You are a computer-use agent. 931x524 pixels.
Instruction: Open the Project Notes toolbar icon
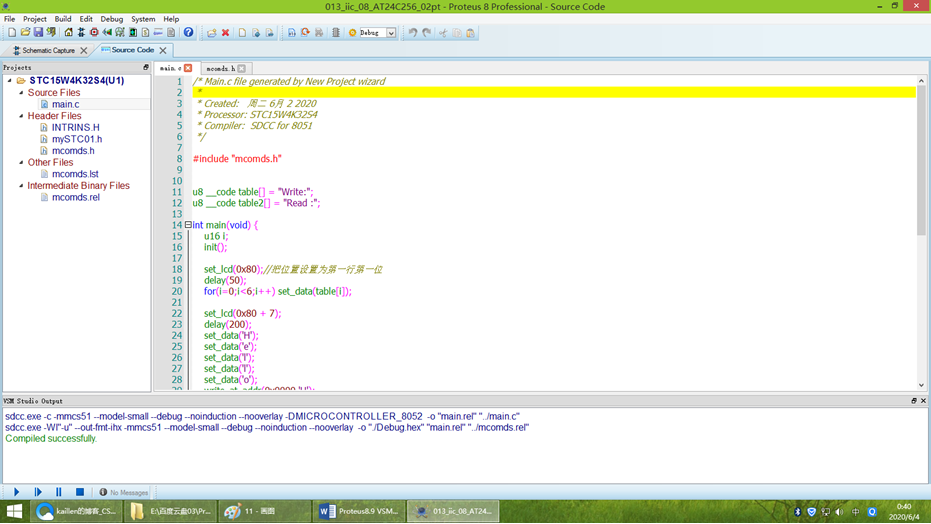[171, 33]
